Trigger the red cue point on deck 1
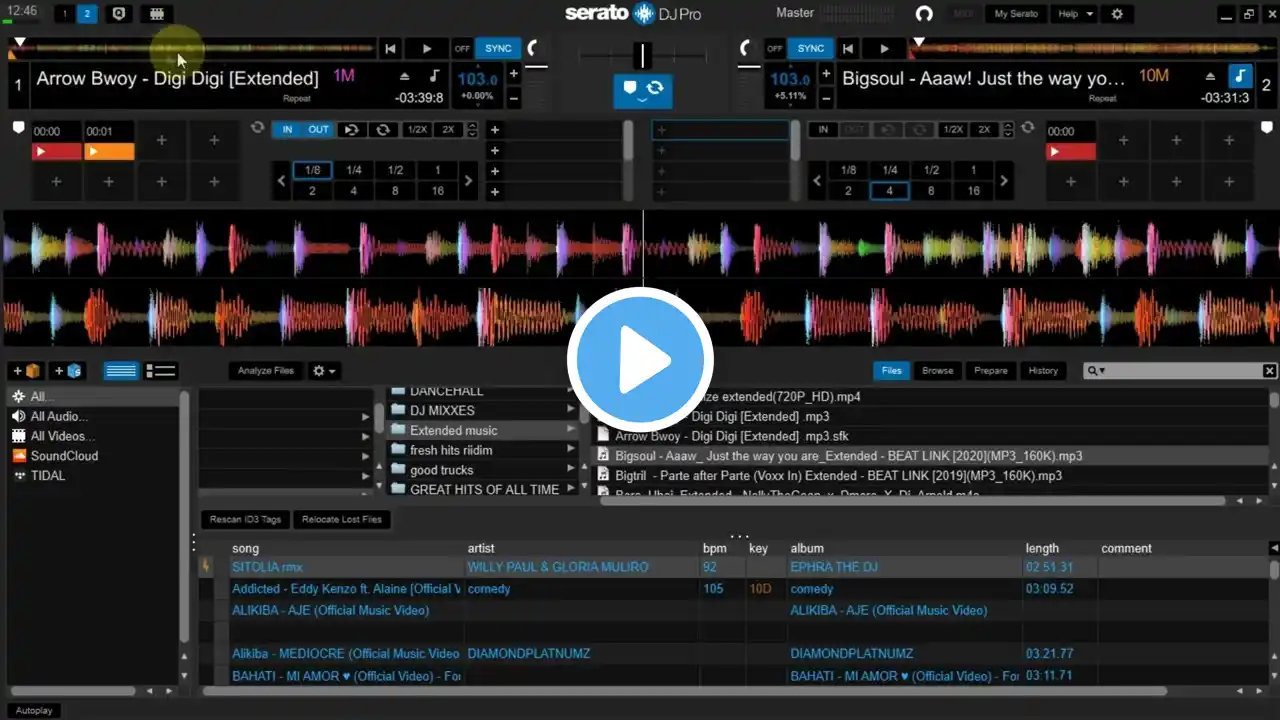The width and height of the screenshot is (1280, 720). click(x=56, y=151)
